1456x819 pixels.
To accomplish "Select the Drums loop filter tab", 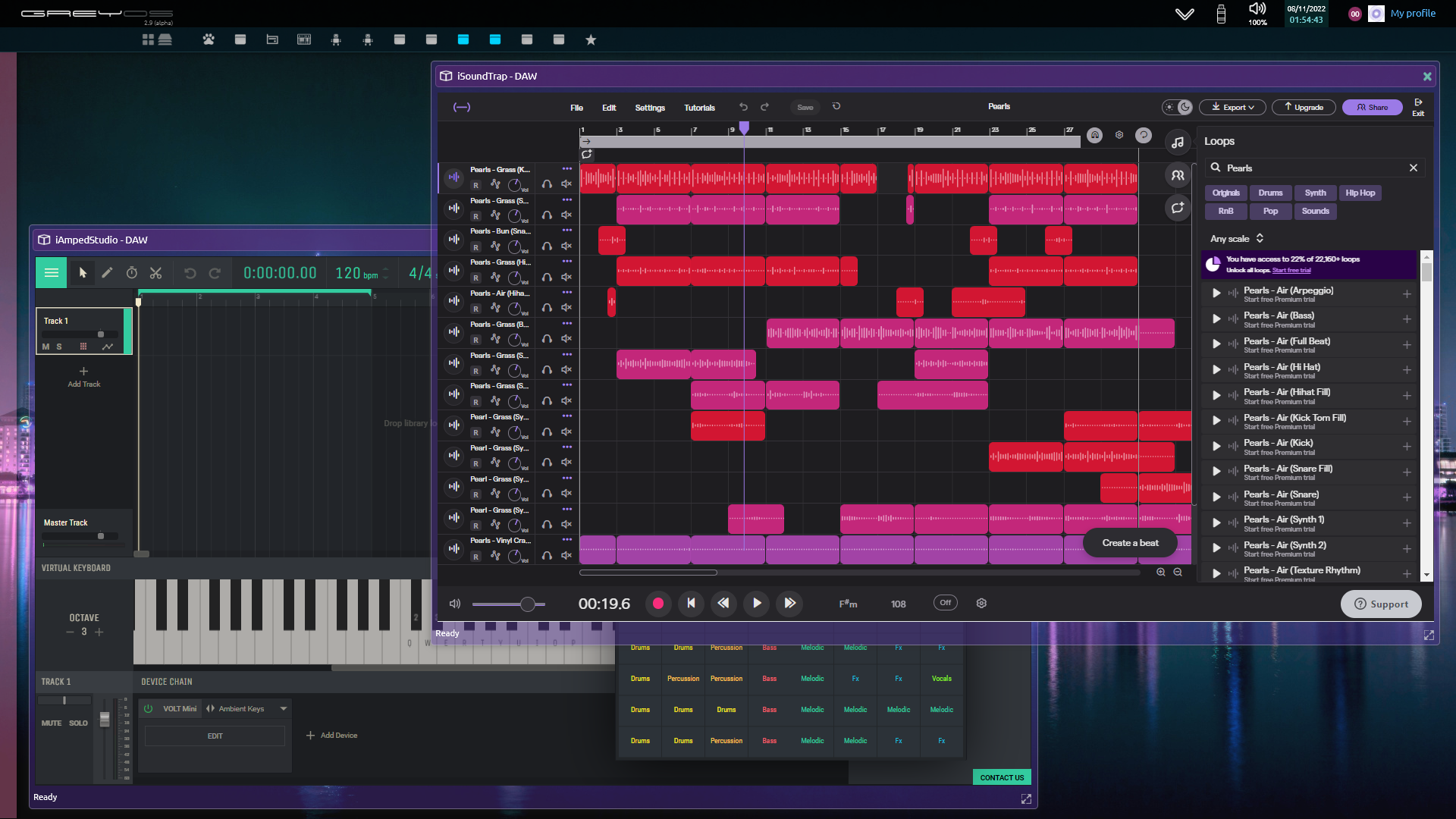I will coord(1270,193).
